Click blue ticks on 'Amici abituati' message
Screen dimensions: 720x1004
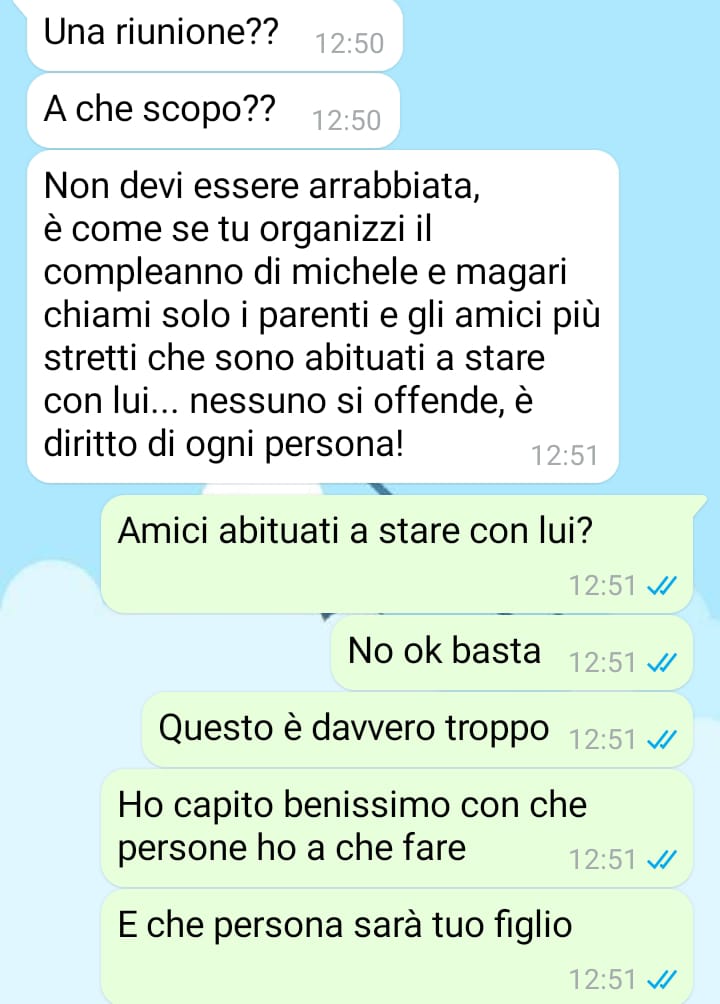[661, 586]
